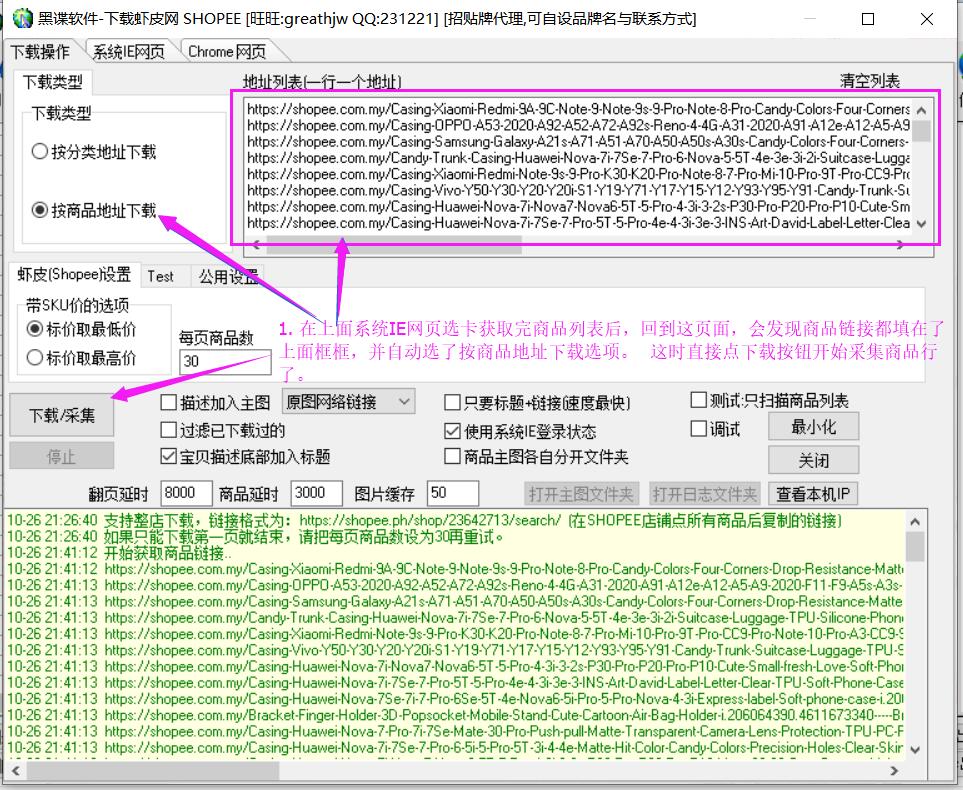
Task: Open the 下载类型 sub-tab
Action: 53,82
